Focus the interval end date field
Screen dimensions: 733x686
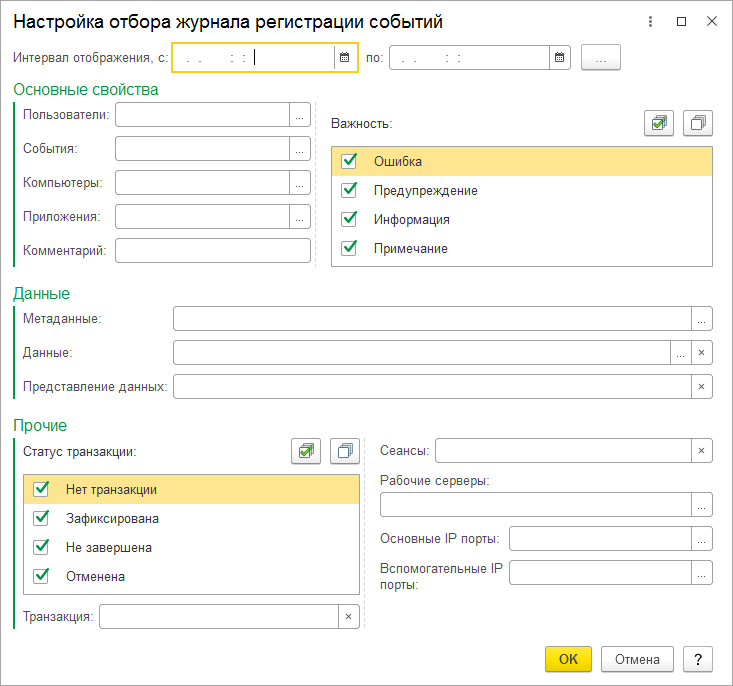469,58
